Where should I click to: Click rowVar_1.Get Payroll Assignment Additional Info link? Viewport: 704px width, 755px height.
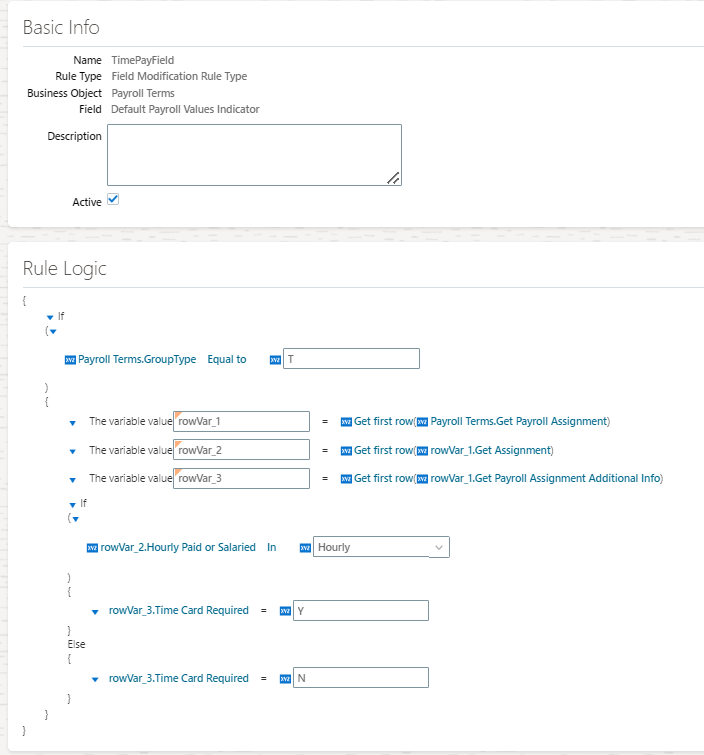(546, 478)
